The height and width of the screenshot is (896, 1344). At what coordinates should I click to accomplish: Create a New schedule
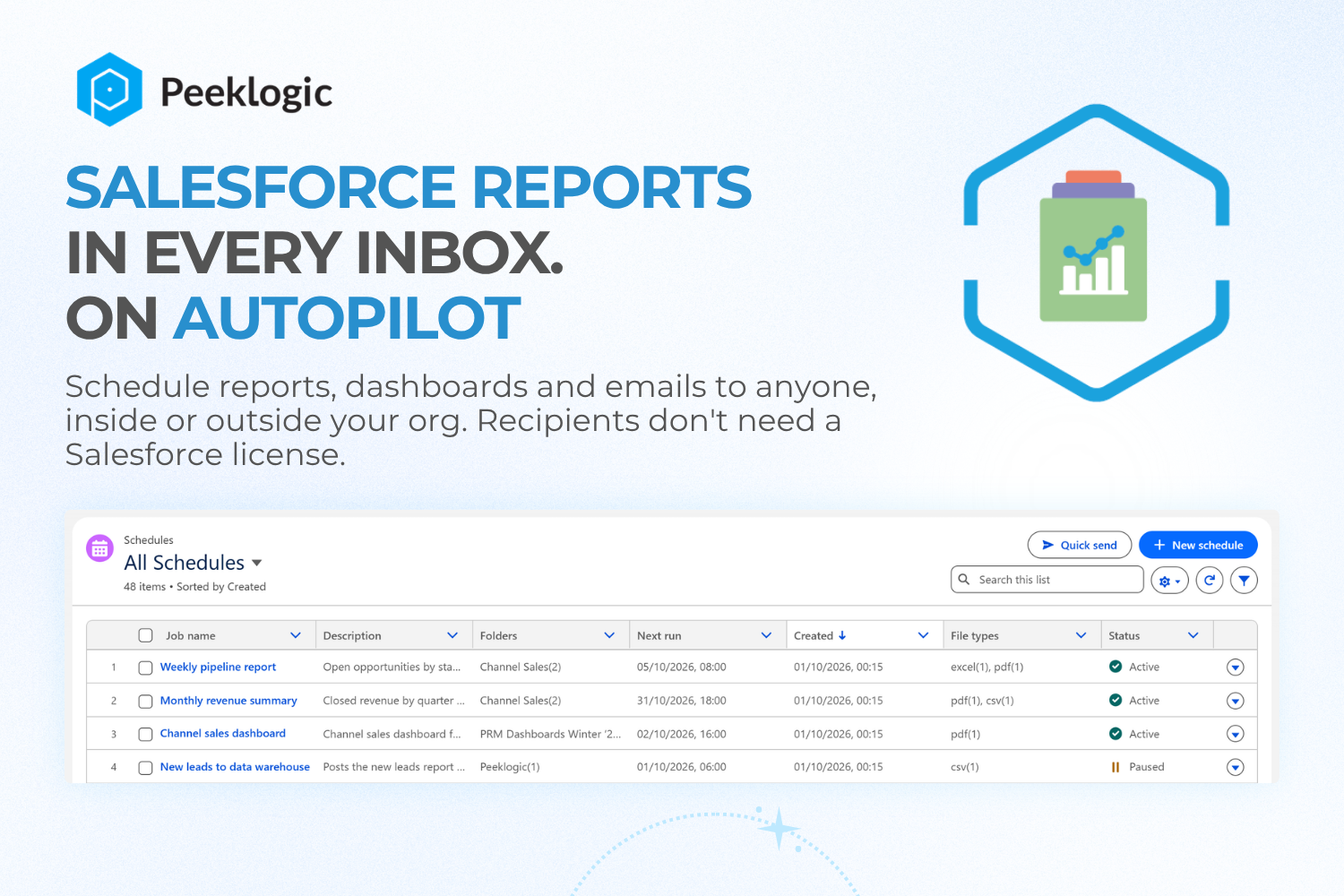coord(1198,545)
